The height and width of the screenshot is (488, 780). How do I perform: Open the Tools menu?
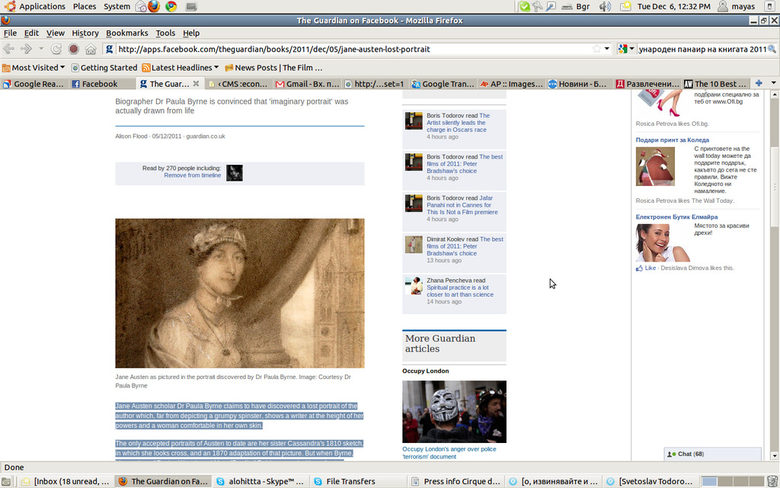pyautogui.click(x=165, y=33)
